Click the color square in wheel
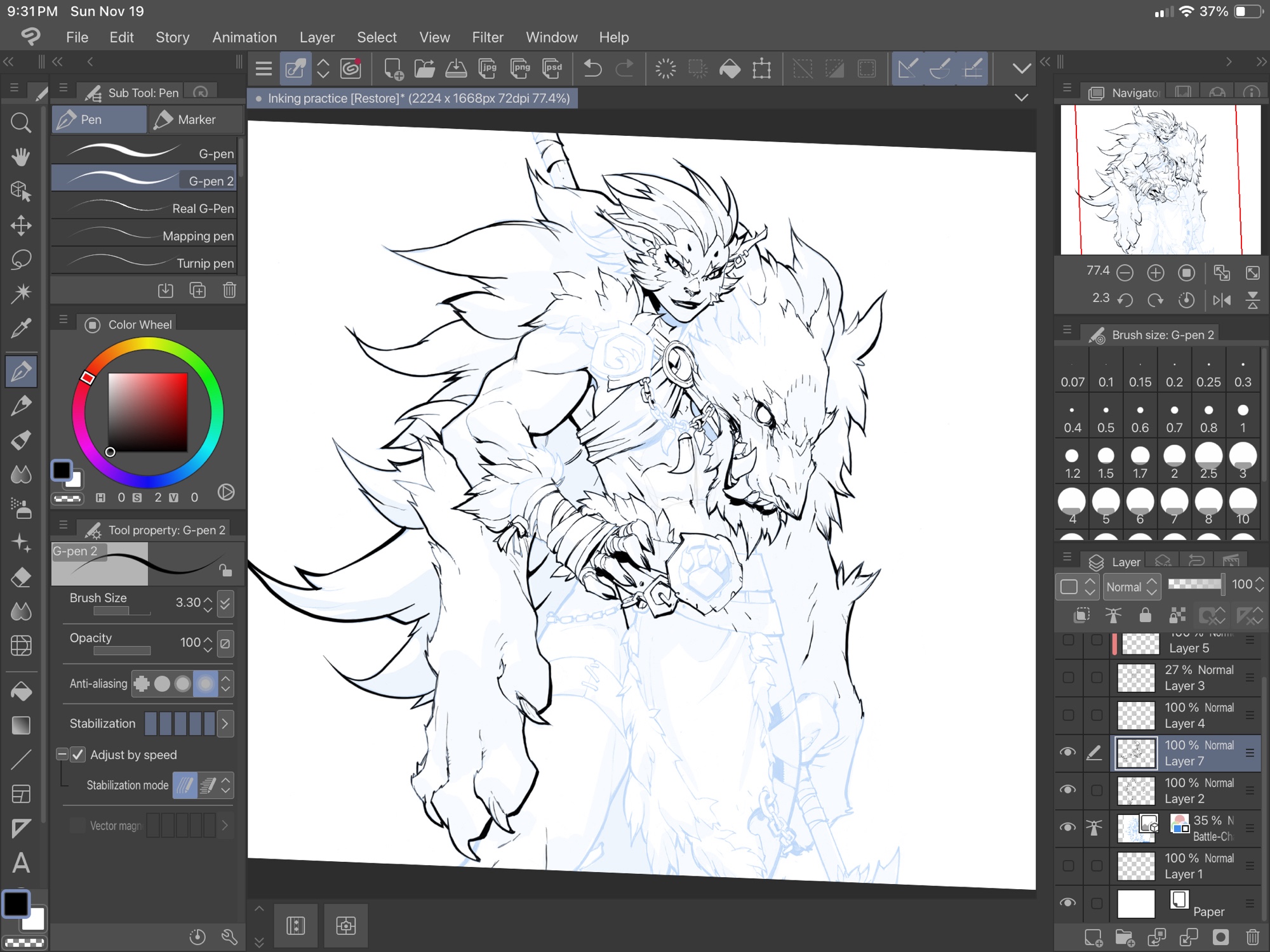The image size is (1270, 952). [147, 411]
